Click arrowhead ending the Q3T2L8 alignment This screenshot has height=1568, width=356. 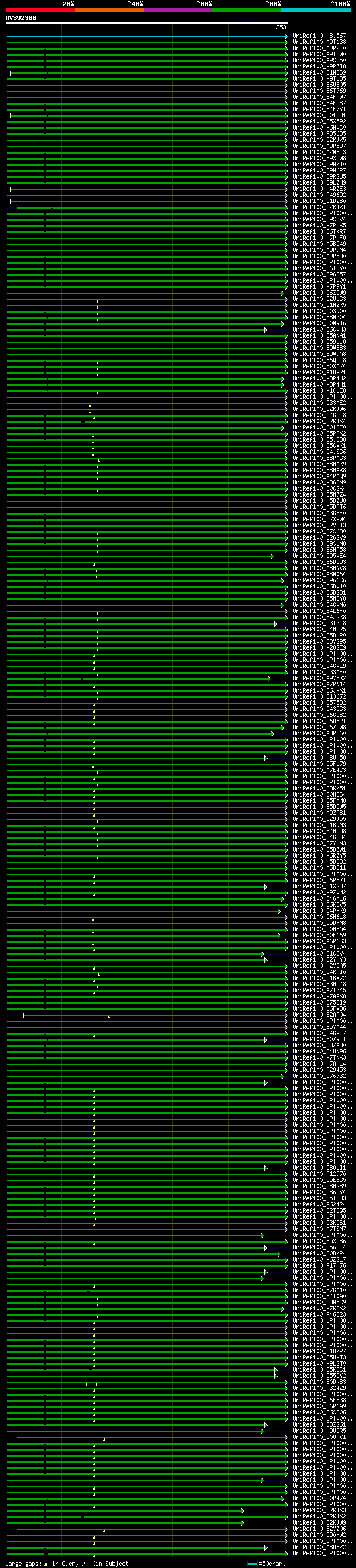point(276,624)
